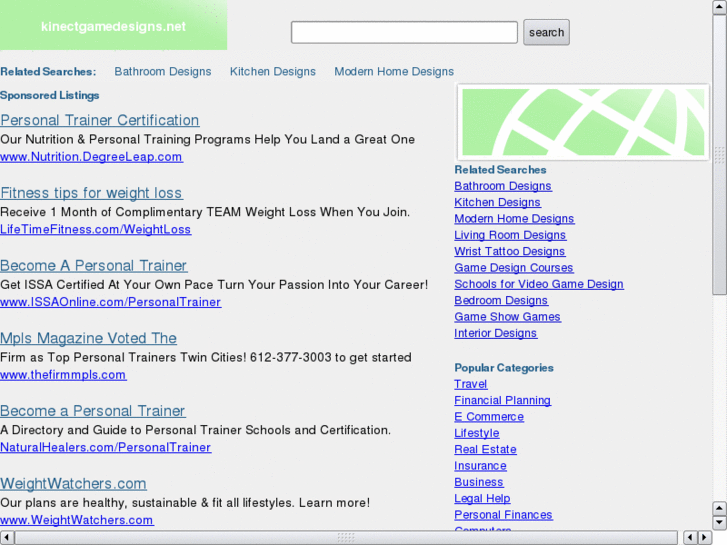Visit www.WeightWatchers.com URL link

77,520
